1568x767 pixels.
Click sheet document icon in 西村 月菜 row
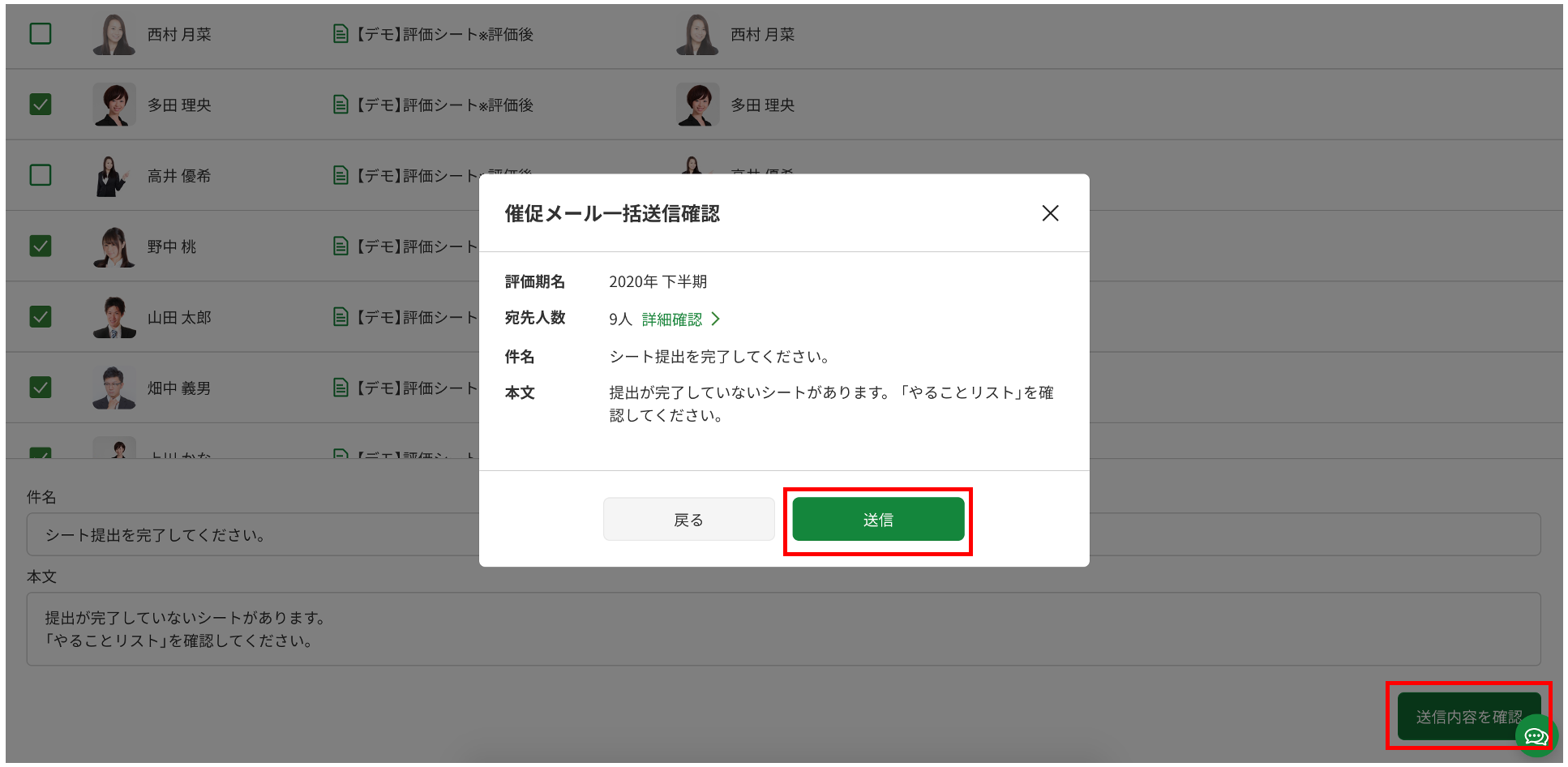(341, 34)
